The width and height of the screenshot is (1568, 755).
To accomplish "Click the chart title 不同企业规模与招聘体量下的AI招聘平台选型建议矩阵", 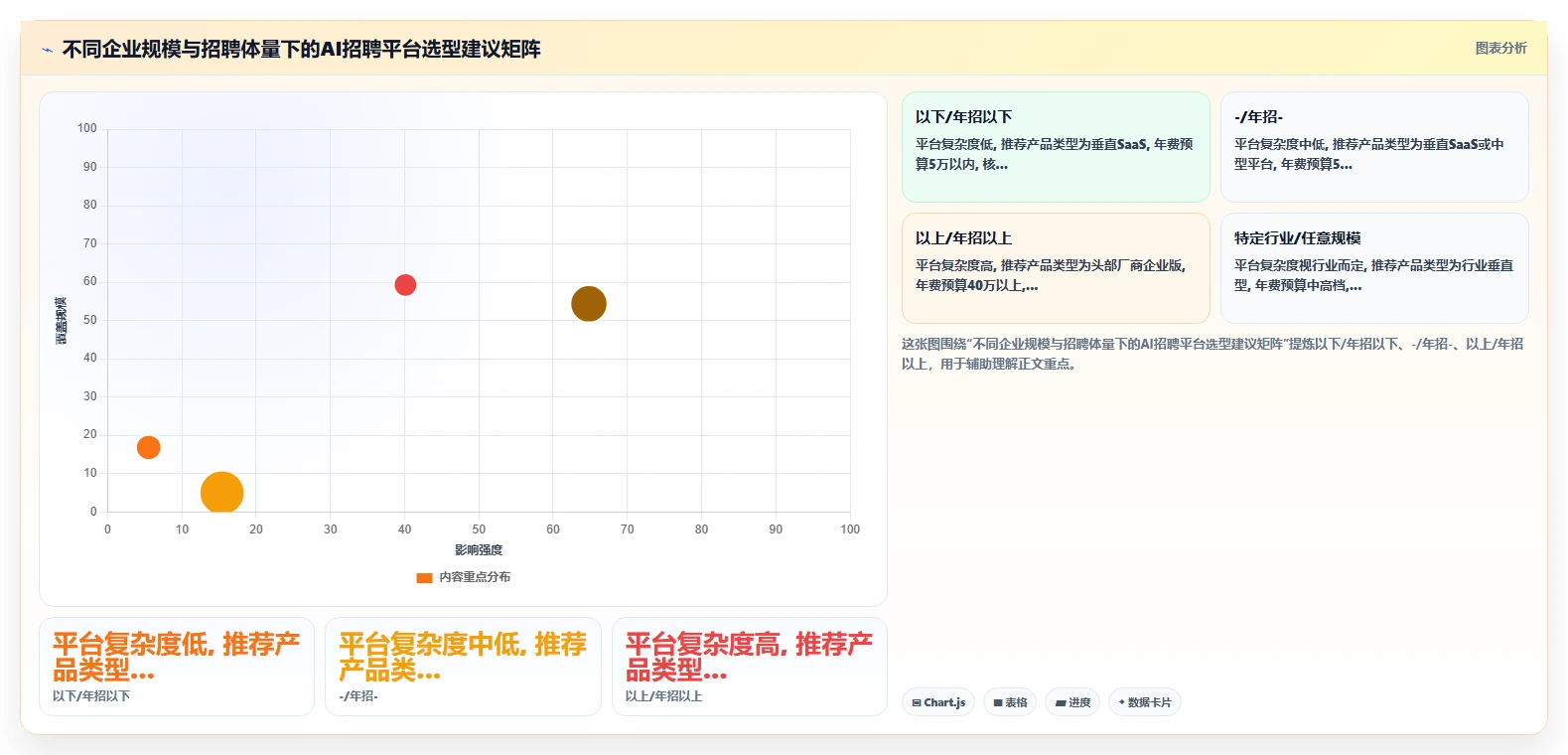I will pyautogui.click(x=302, y=49).
